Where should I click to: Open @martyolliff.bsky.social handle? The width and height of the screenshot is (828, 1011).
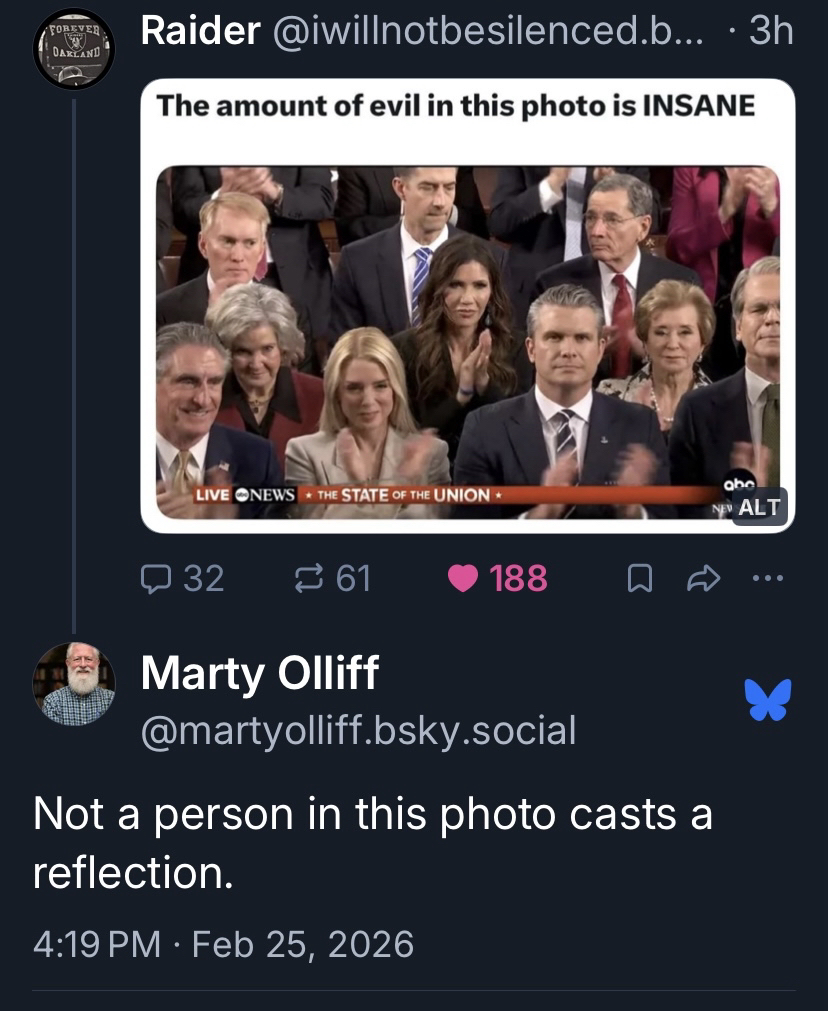[358, 730]
